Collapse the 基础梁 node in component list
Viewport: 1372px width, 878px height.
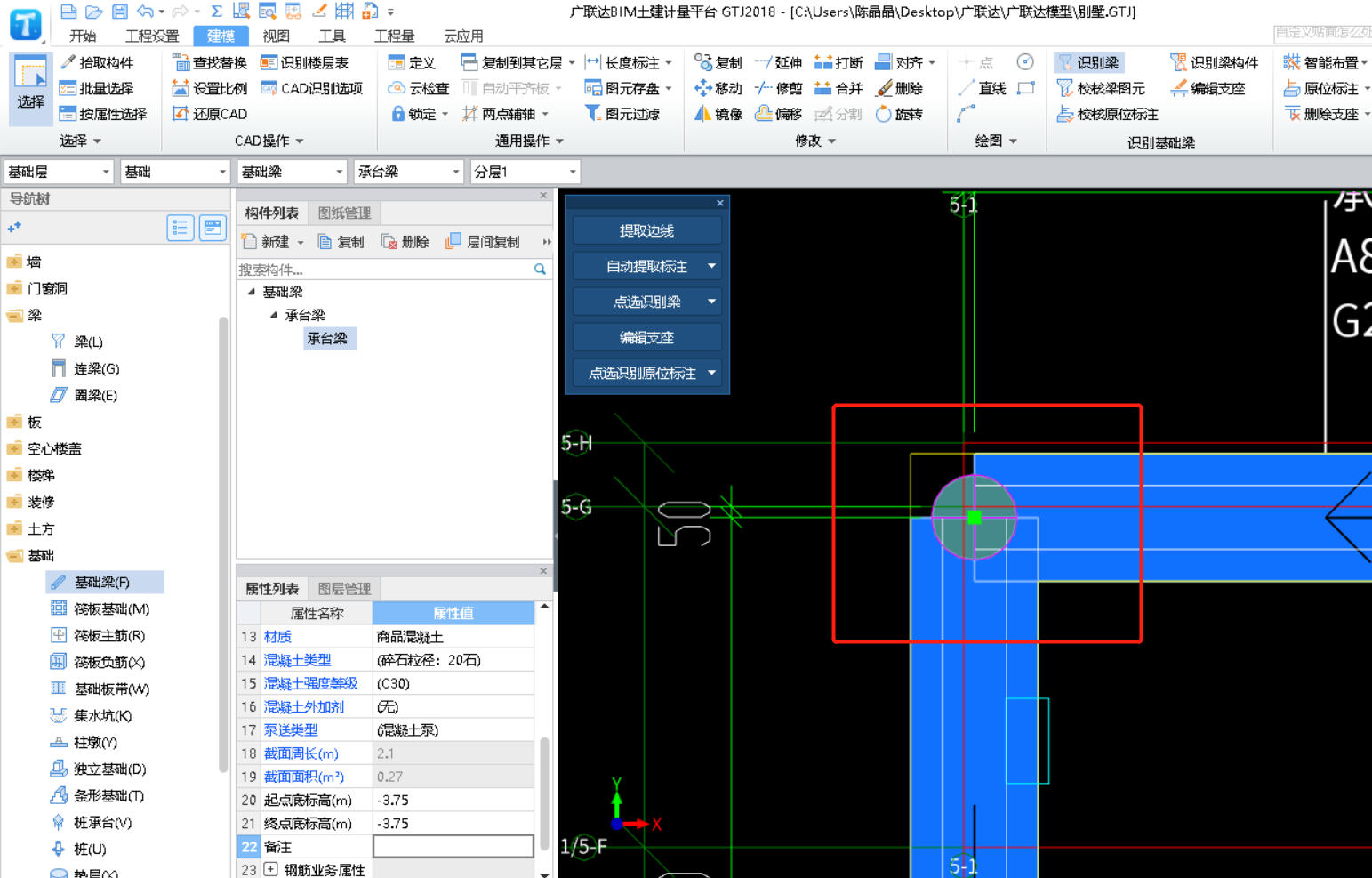tap(251, 292)
